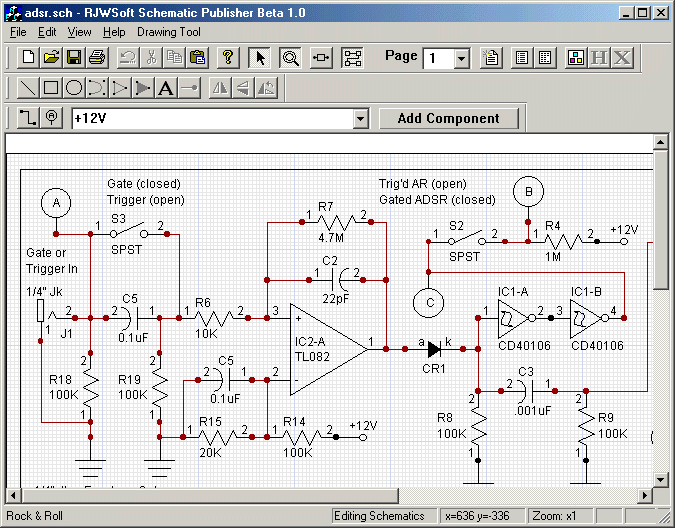Screen dimensions: 675x528
Task: Click the question mark help icon
Action: click(227, 58)
